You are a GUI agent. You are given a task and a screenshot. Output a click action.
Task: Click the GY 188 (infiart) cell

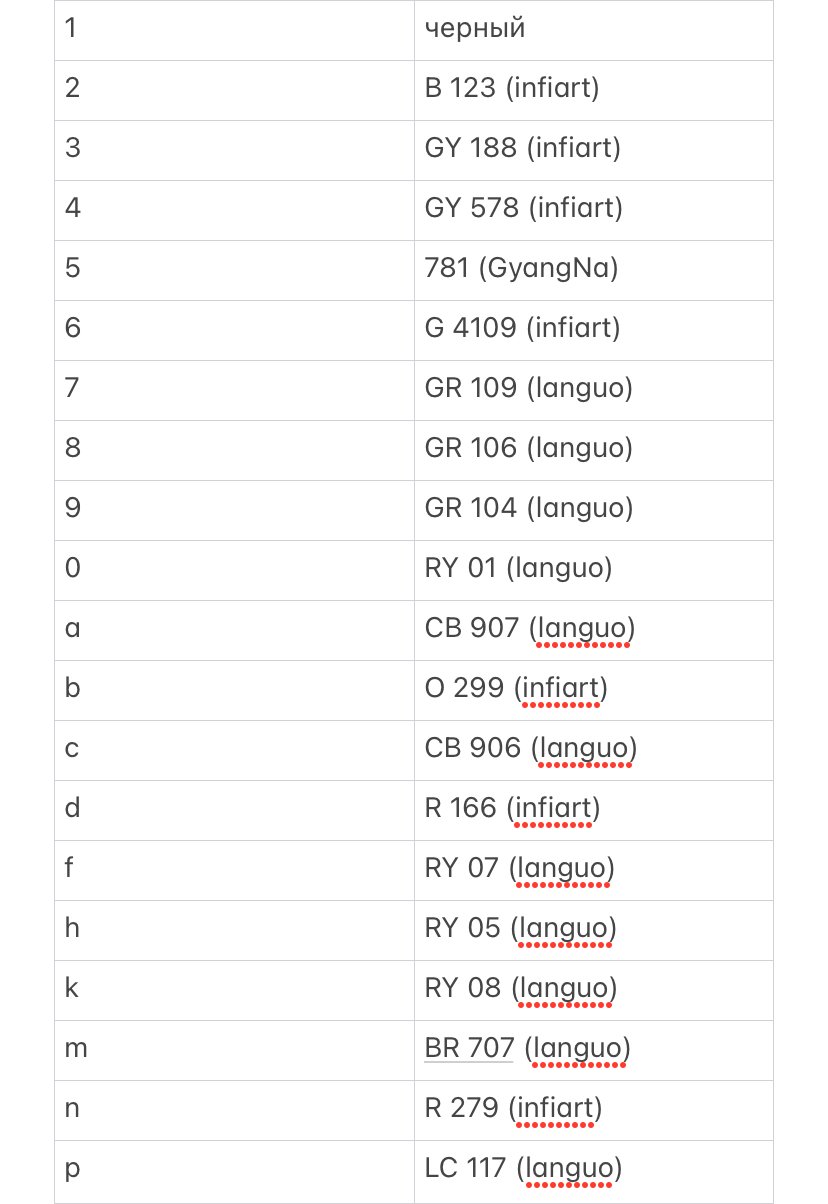(593, 151)
